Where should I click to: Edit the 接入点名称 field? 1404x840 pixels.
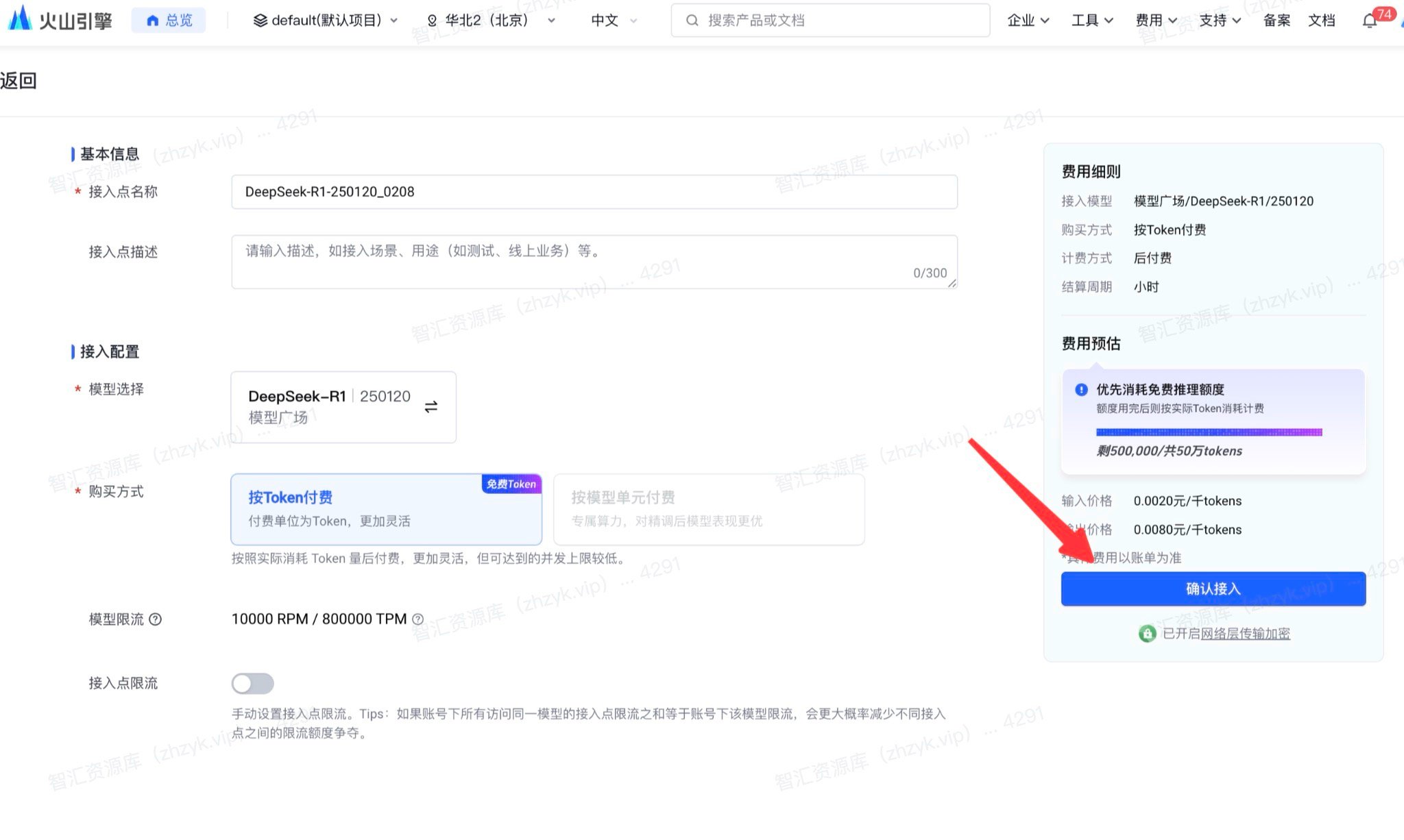click(594, 192)
